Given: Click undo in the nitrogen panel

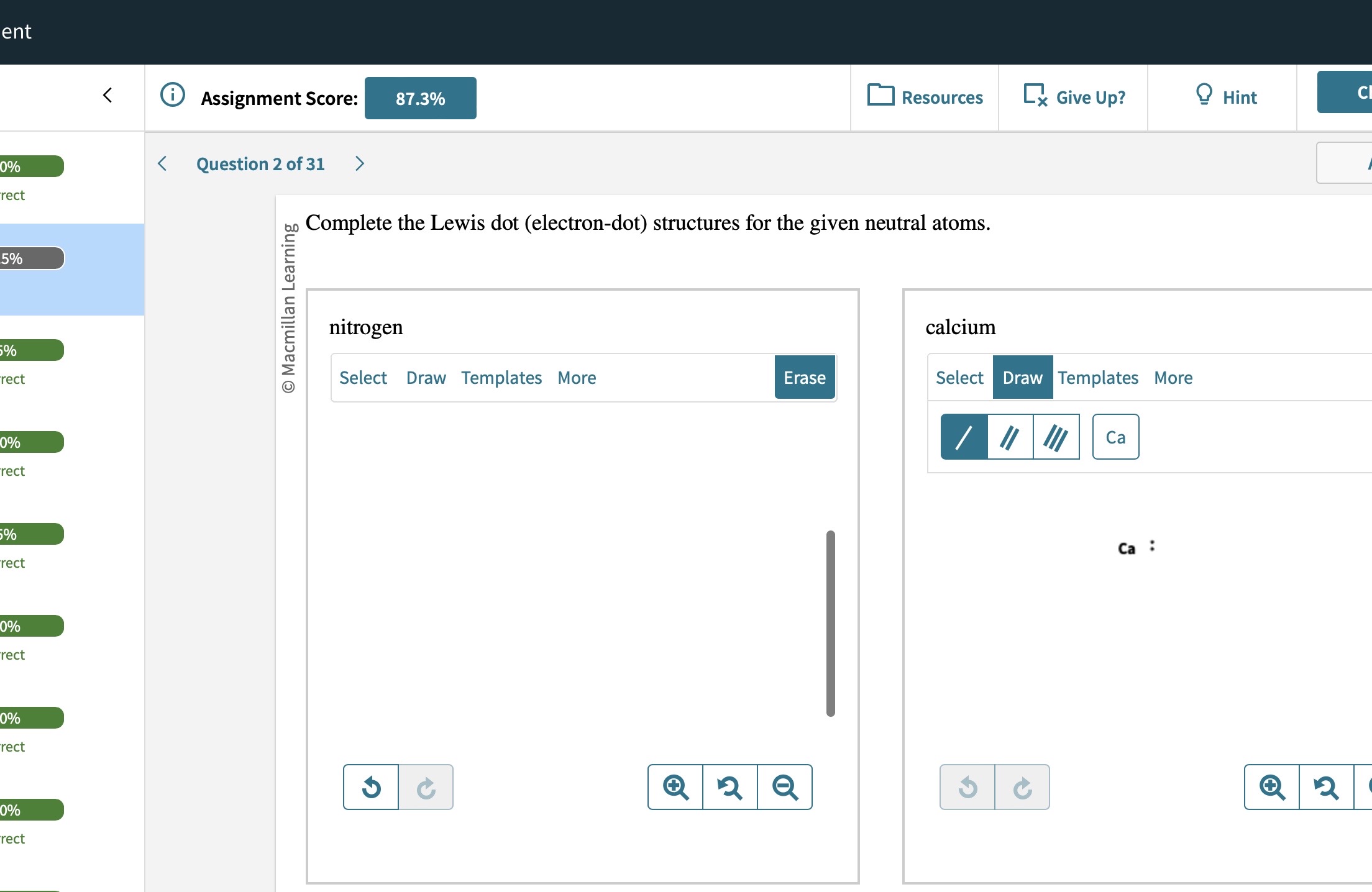Looking at the screenshot, I should coord(371,787).
